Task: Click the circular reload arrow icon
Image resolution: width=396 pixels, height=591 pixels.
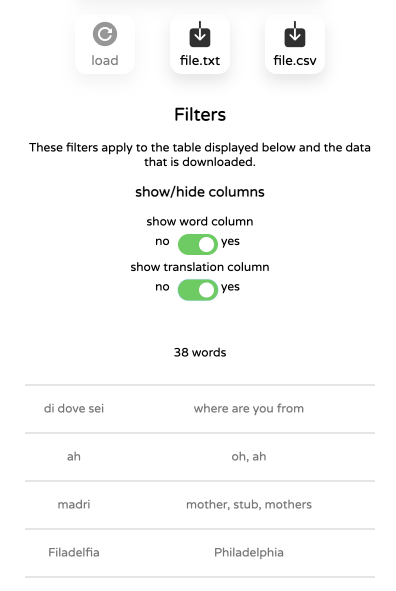Action: pos(105,34)
